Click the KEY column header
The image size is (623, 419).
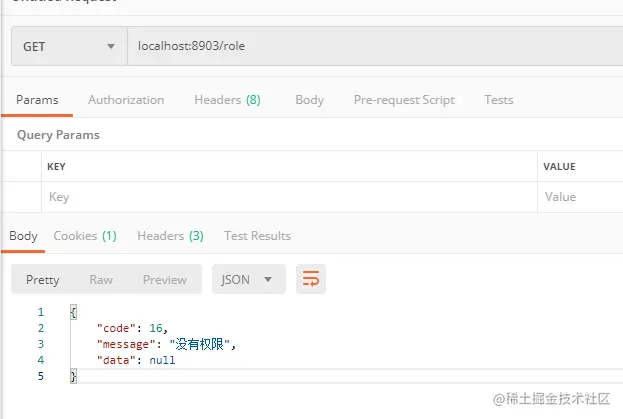coord(56,166)
